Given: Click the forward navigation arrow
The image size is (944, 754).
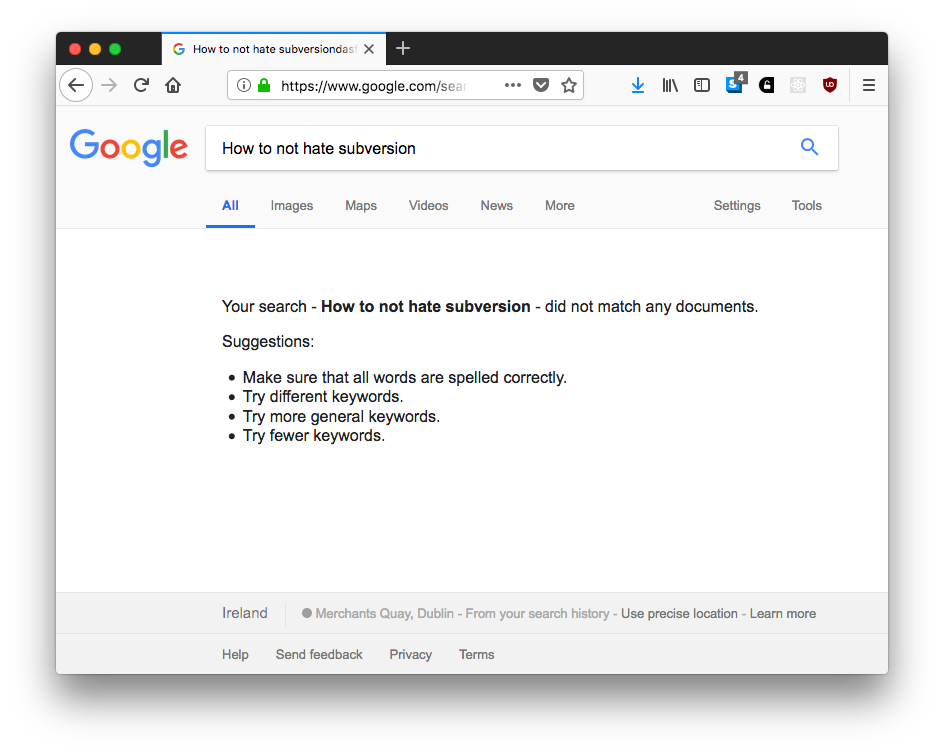Looking at the screenshot, I should tap(109, 86).
